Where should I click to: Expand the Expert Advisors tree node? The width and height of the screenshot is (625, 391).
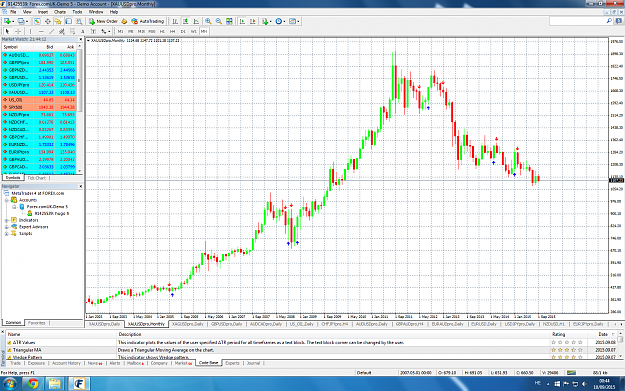click(x=7, y=227)
